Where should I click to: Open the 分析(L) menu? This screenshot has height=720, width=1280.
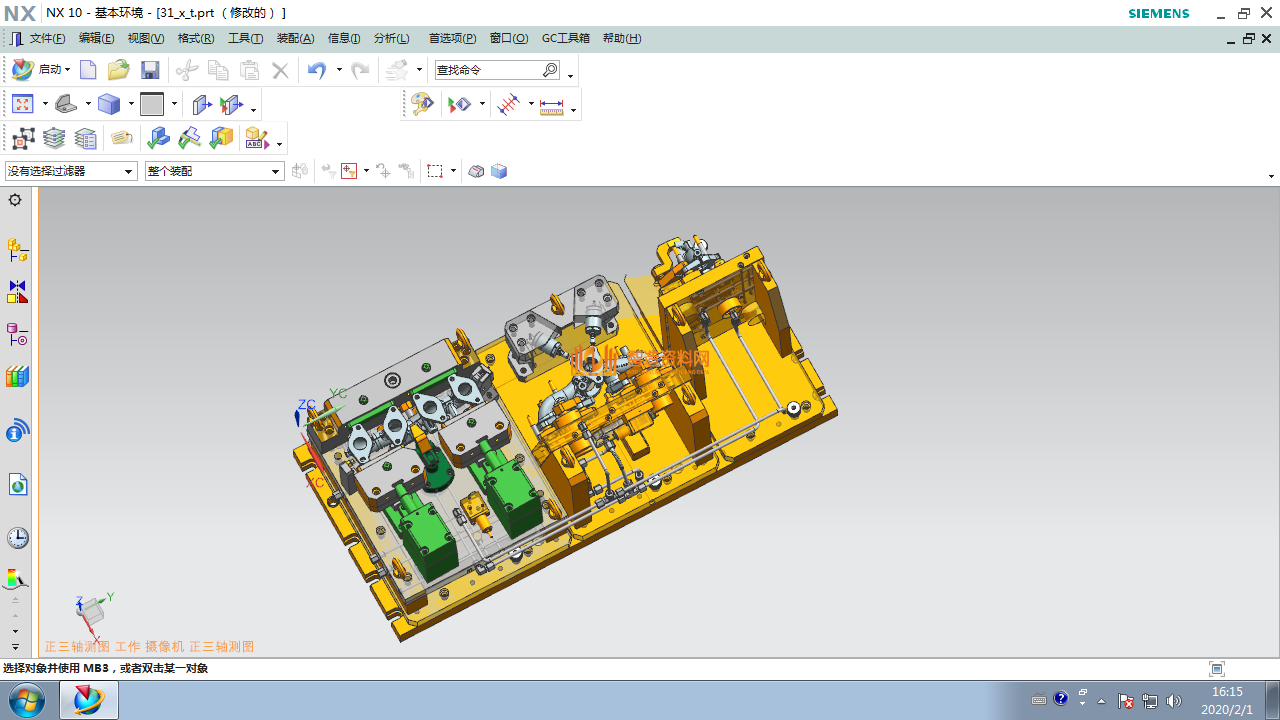[391, 38]
